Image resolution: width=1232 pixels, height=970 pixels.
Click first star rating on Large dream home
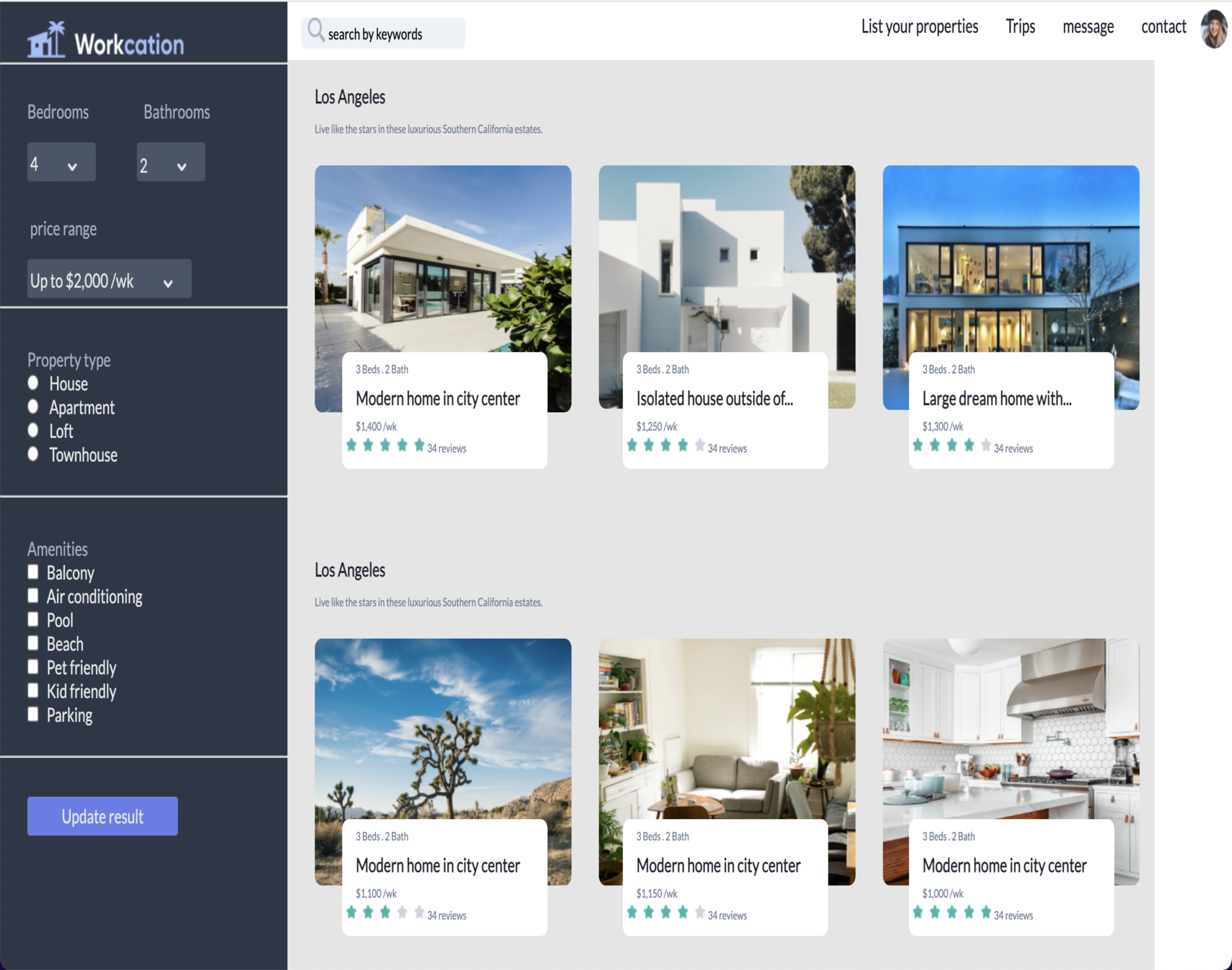click(918, 445)
